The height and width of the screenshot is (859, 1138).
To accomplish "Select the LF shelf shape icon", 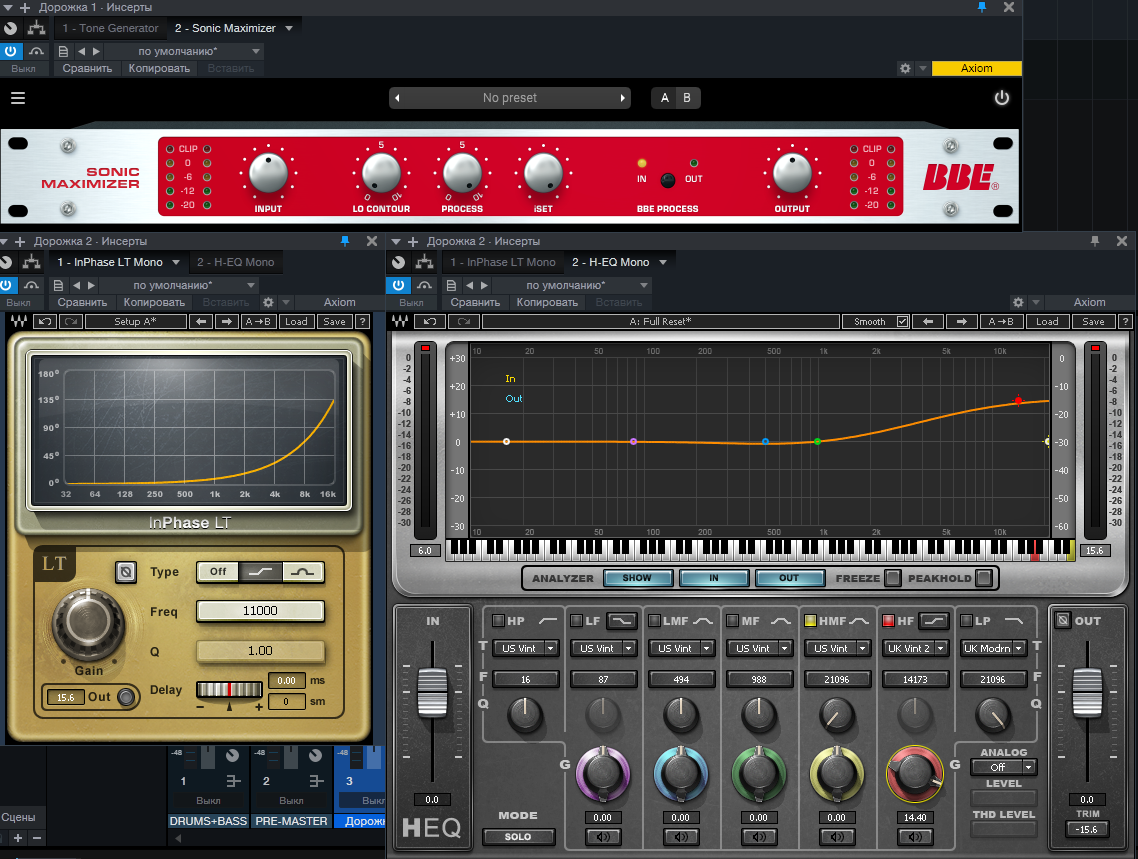I will coord(623,620).
